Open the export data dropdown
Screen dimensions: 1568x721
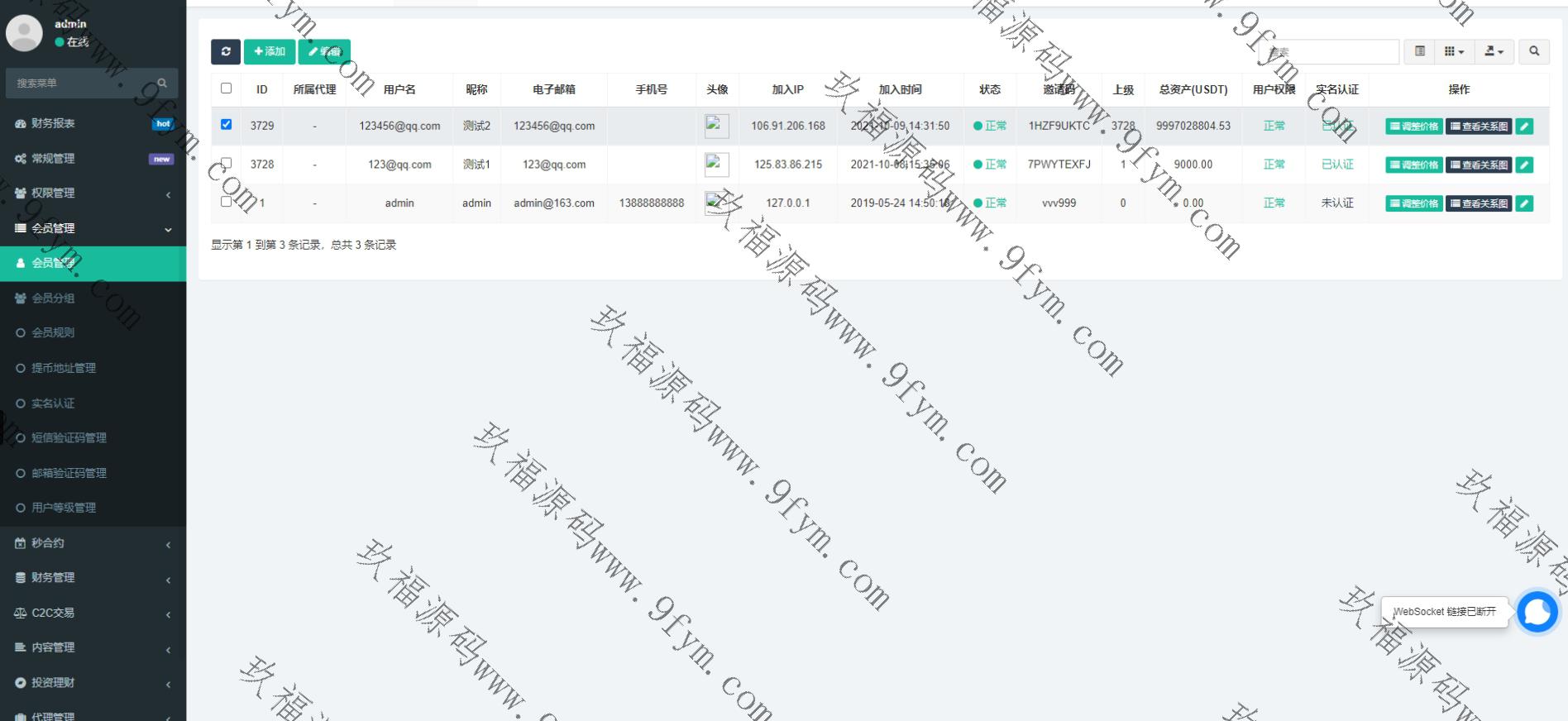pyautogui.click(x=1494, y=52)
